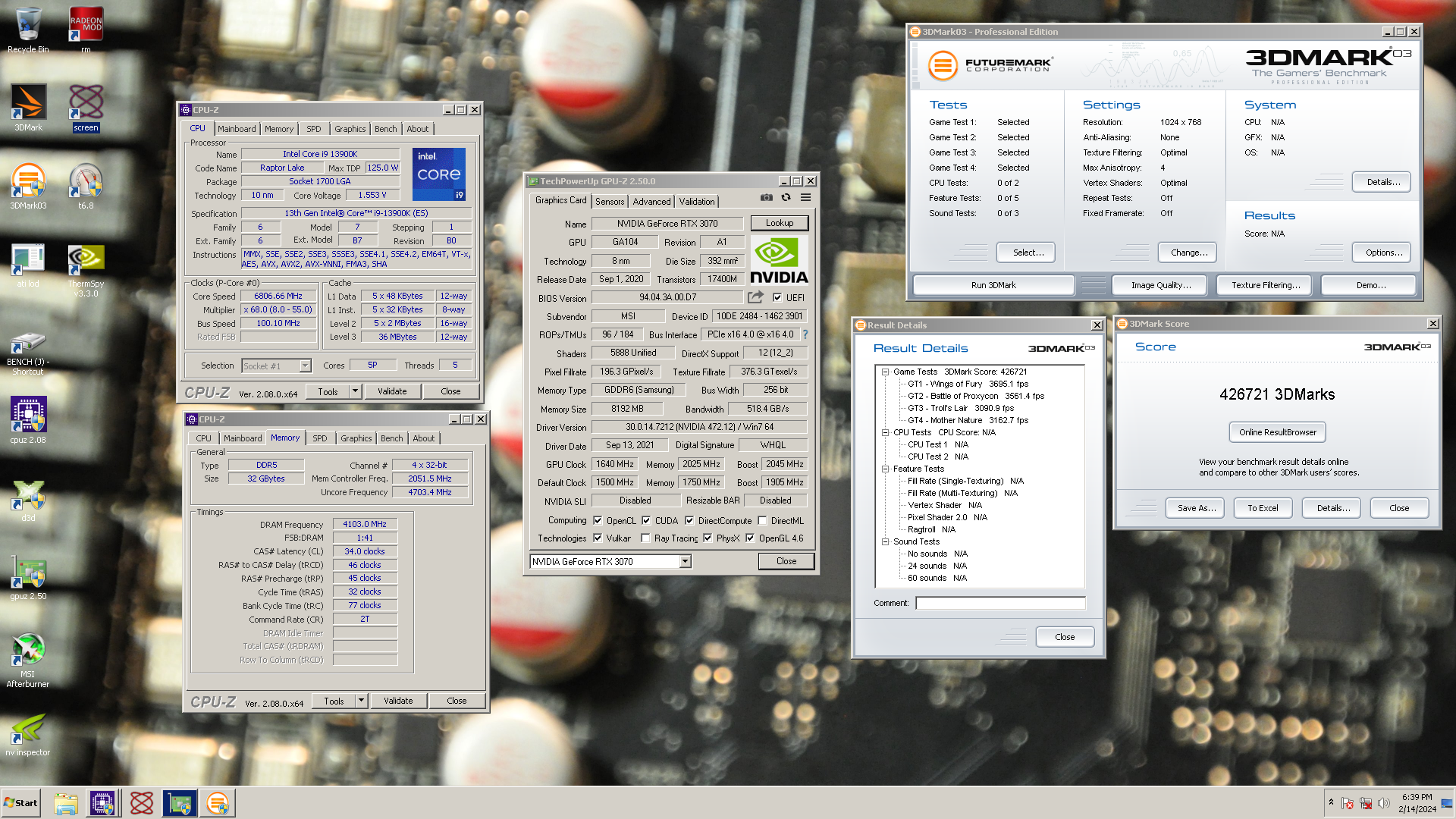Image resolution: width=1456 pixels, height=819 pixels.
Task: Click Validate in CPU-Z Memory window
Action: click(x=398, y=701)
